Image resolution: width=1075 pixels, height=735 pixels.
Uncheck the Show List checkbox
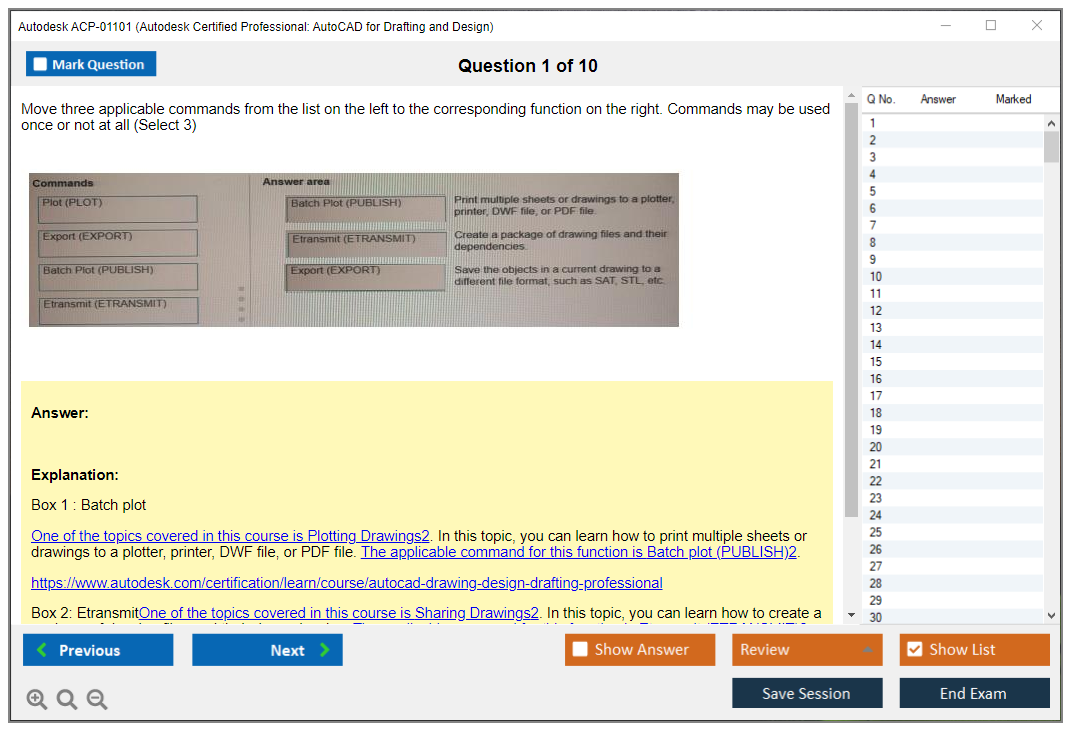[914, 650]
